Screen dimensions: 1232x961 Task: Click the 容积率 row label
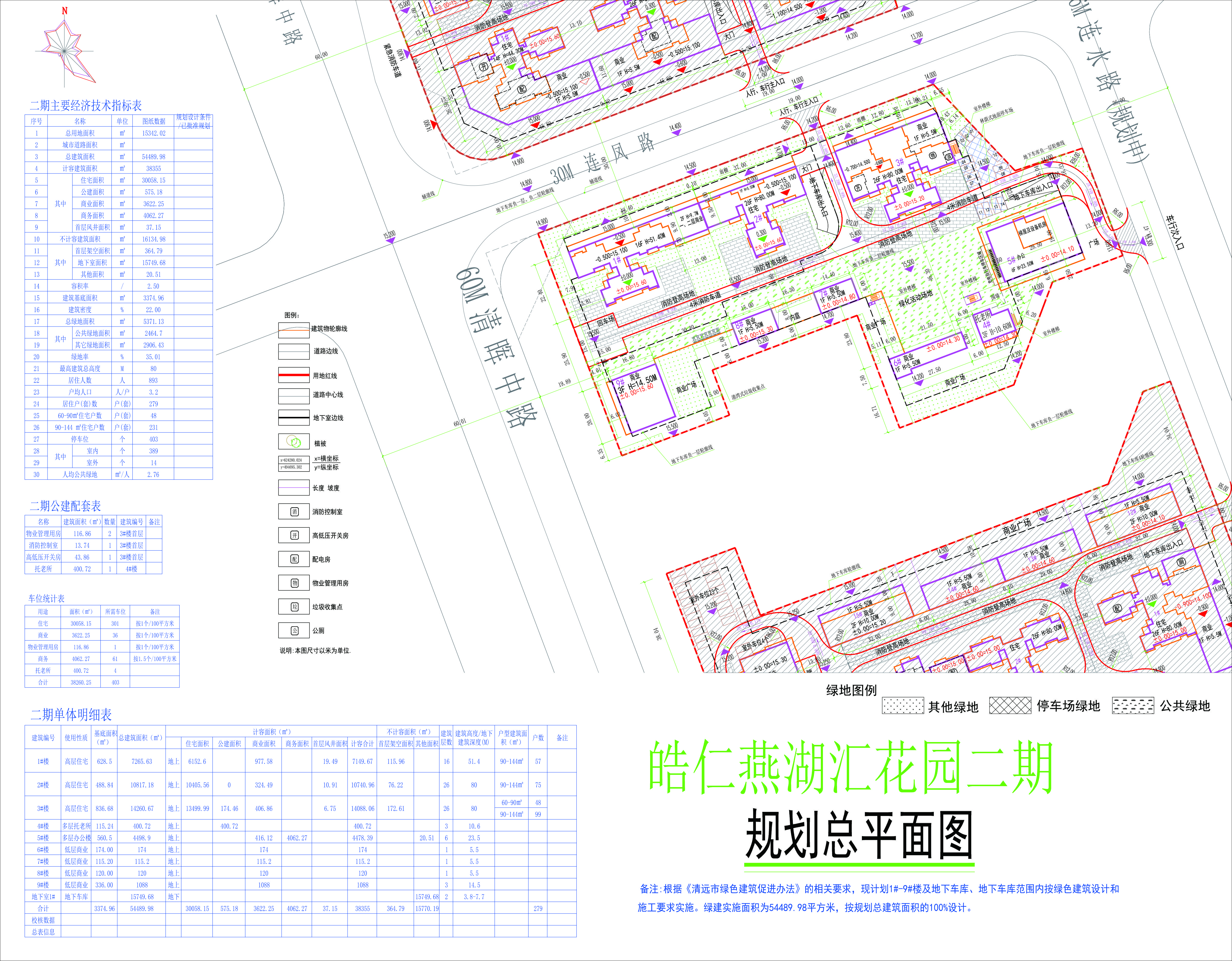[80, 286]
